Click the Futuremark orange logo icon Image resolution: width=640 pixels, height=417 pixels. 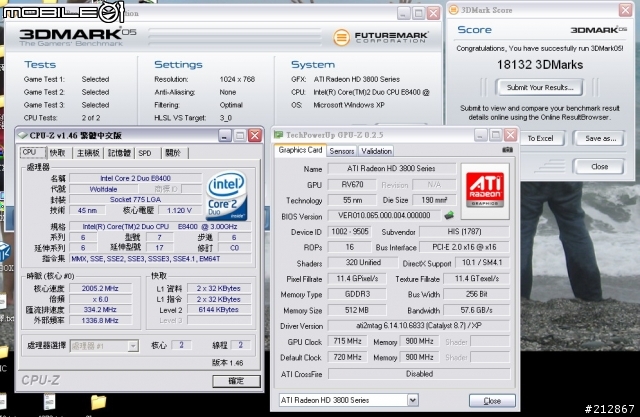[341, 38]
